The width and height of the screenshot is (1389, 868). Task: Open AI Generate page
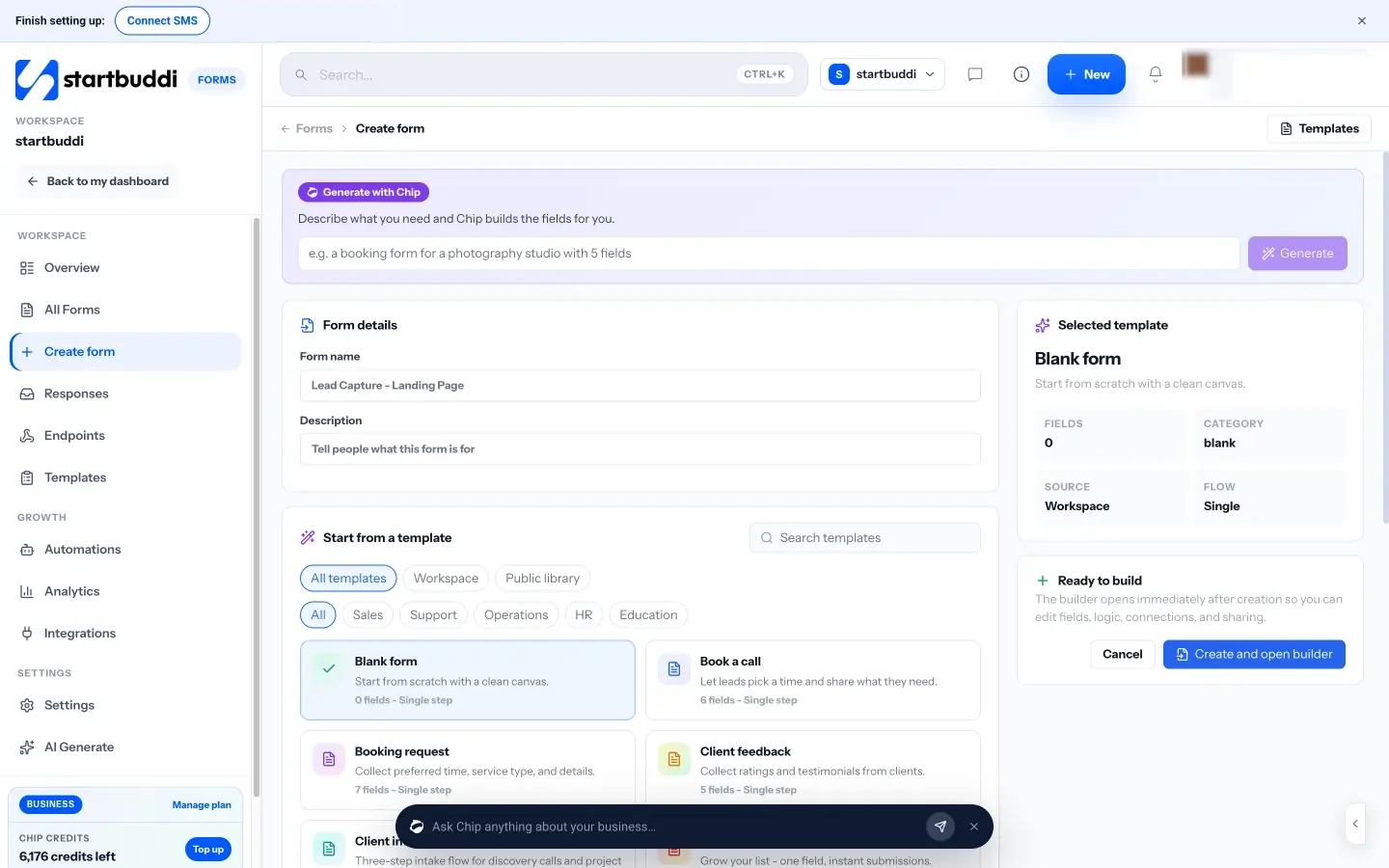125,747
